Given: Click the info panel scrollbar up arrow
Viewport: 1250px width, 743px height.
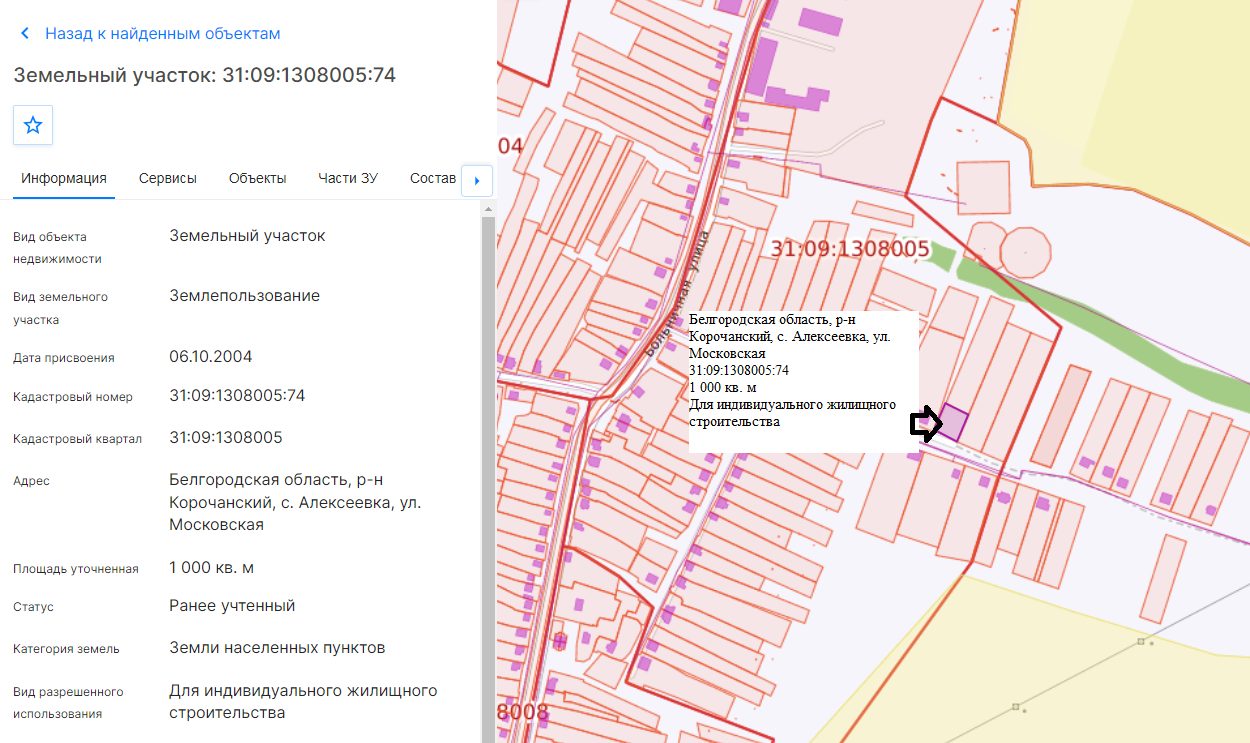Looking at the screenshot, I should tap(488, 208).
